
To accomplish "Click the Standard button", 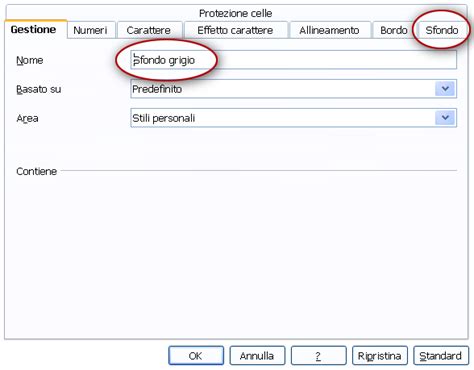I will click(441, 356).
